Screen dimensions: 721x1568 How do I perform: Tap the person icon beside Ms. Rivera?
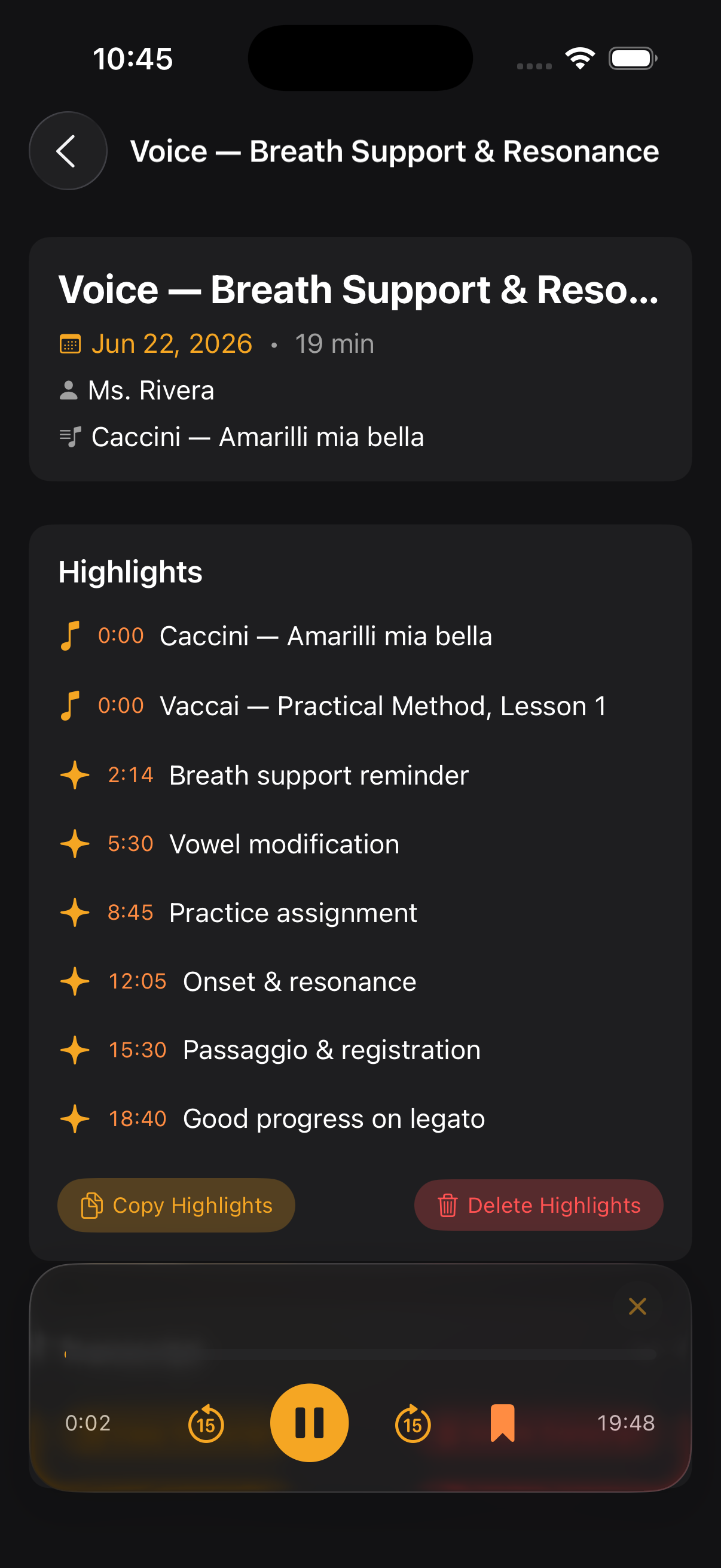(69, 390)
